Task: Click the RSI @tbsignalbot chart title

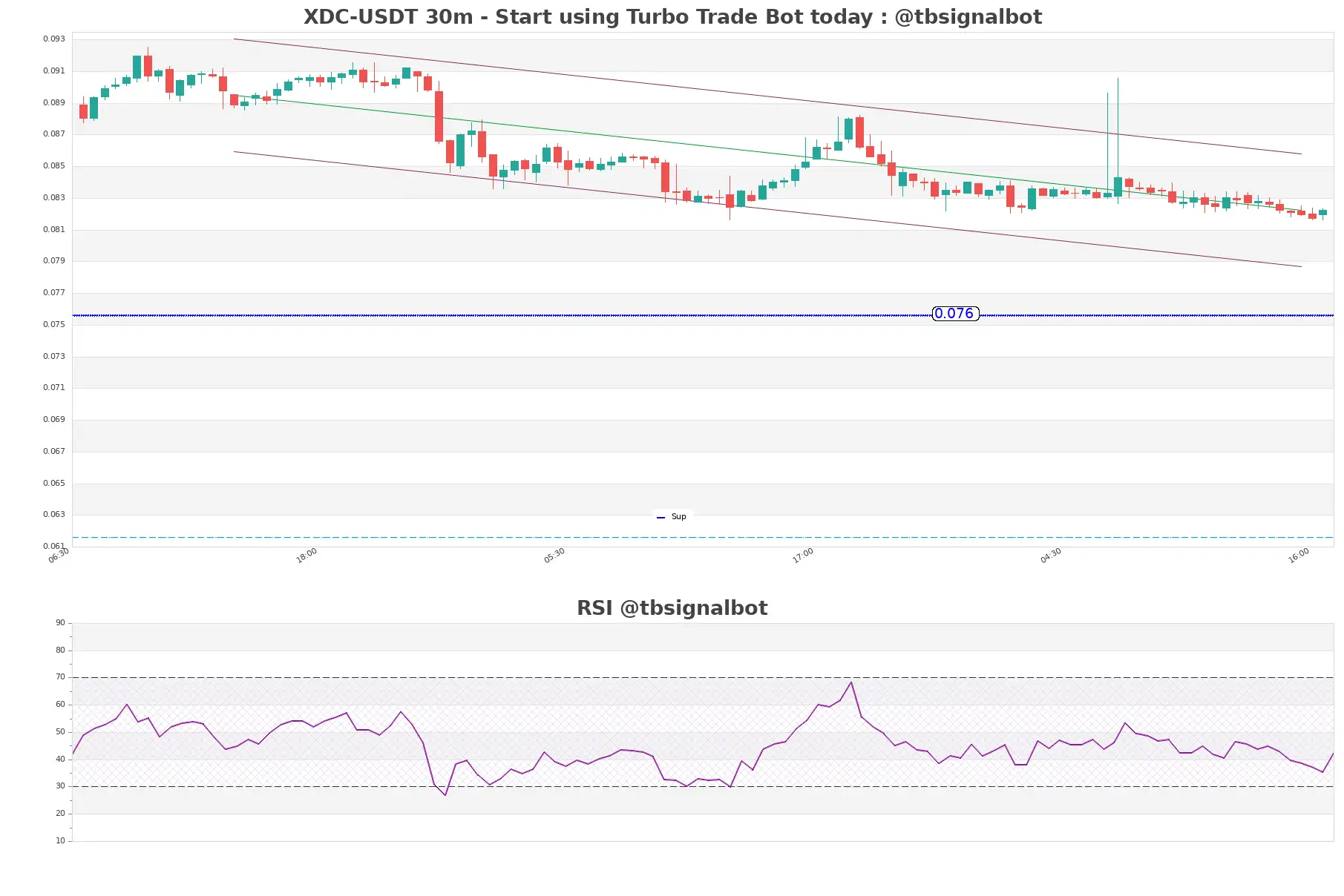Action: click(672, 608)
